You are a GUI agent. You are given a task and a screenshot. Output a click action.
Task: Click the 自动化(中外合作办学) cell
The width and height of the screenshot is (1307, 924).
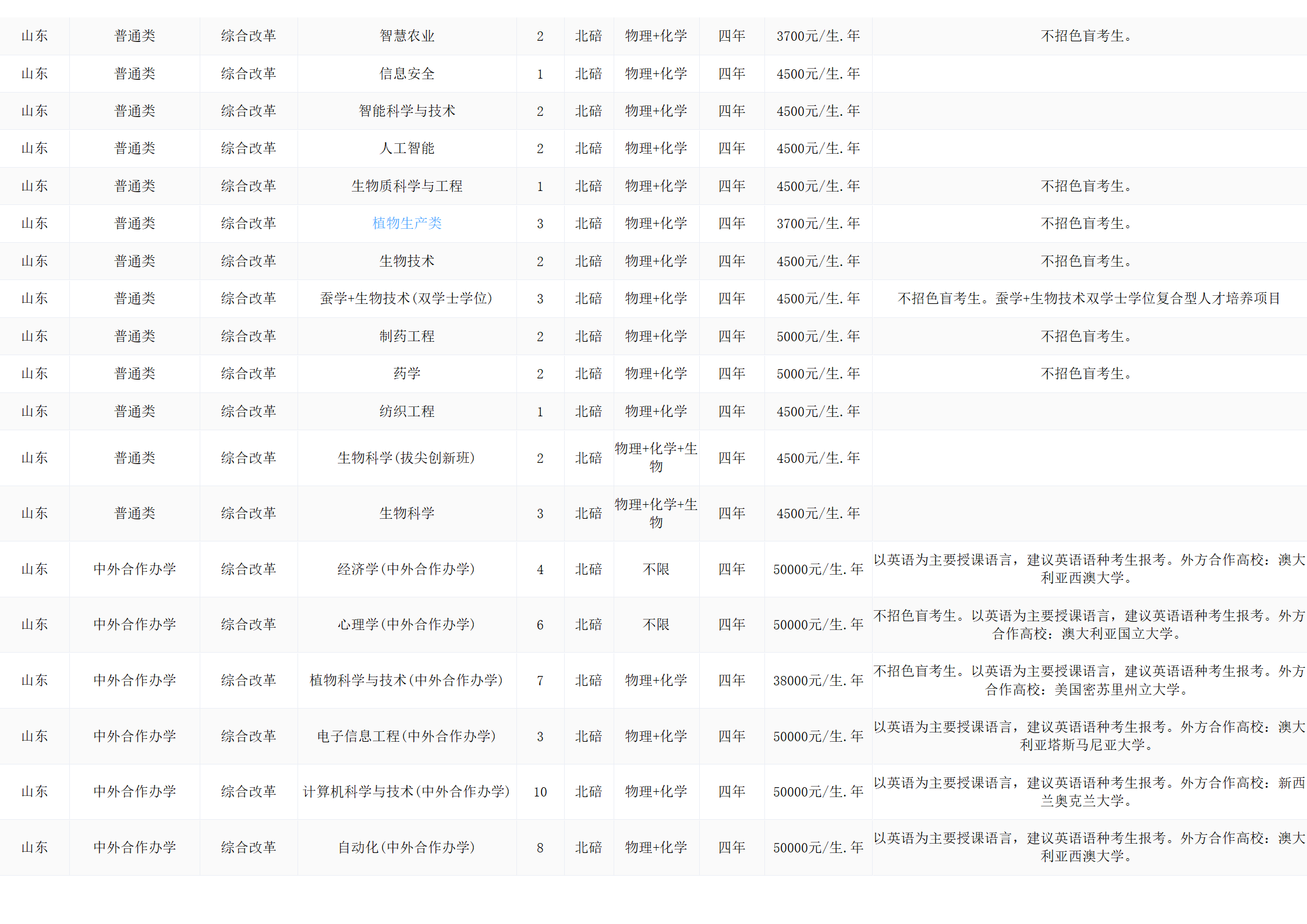(407, 847)
